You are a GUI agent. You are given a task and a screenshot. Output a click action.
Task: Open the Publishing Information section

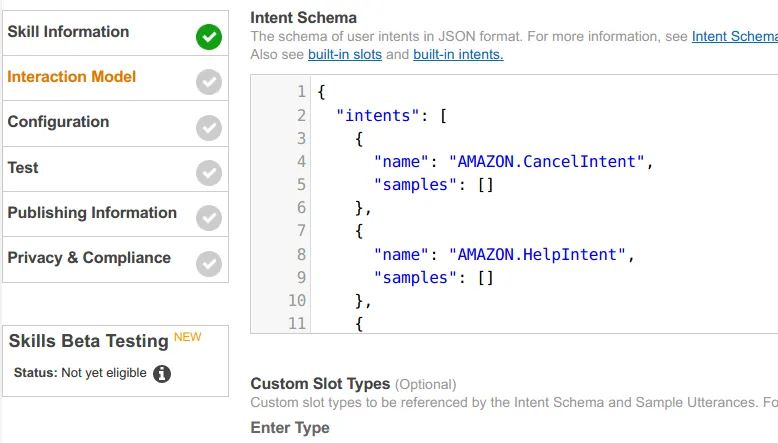pyautogui.click(x=92, y=213)
